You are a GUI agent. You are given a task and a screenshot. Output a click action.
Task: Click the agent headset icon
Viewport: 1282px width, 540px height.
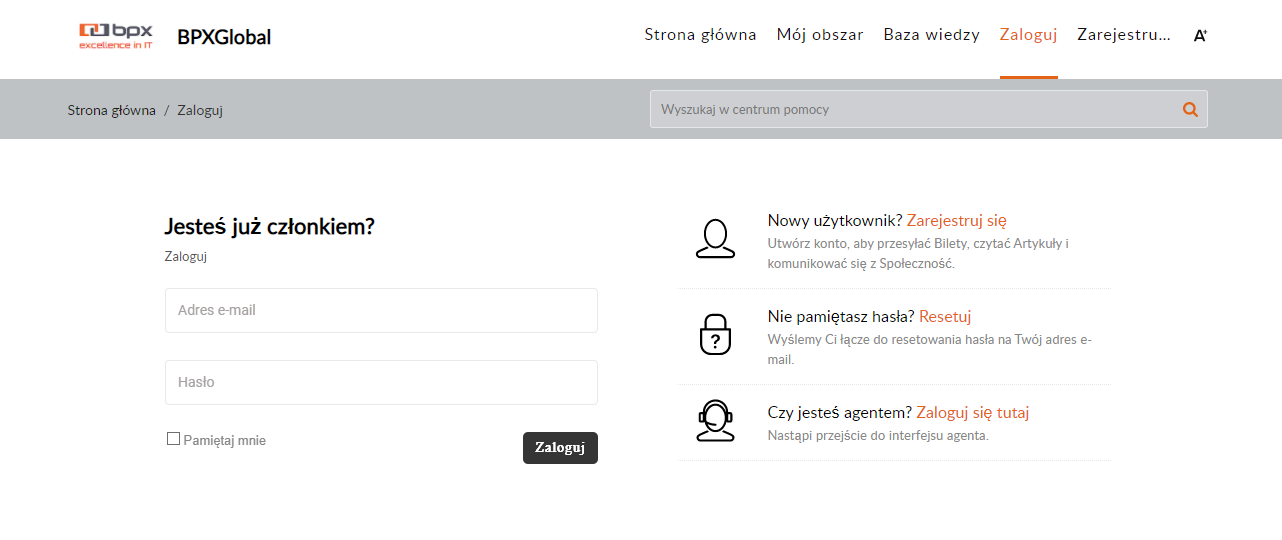[x=715, y=421]
